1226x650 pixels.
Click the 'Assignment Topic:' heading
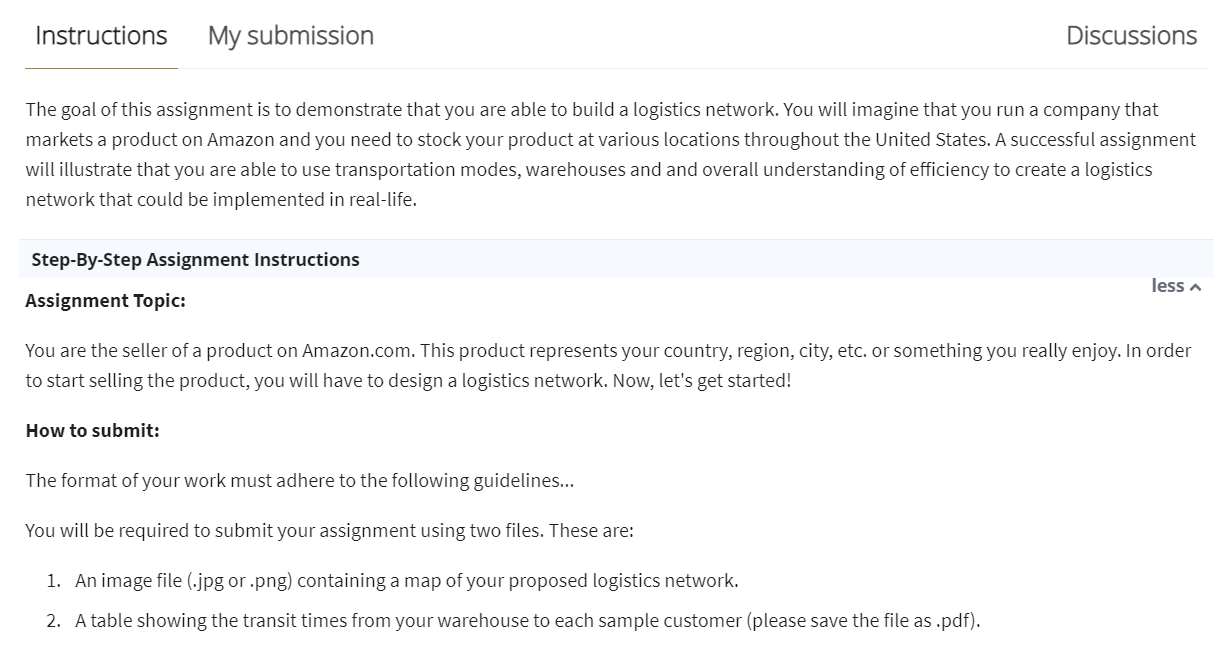105,301
